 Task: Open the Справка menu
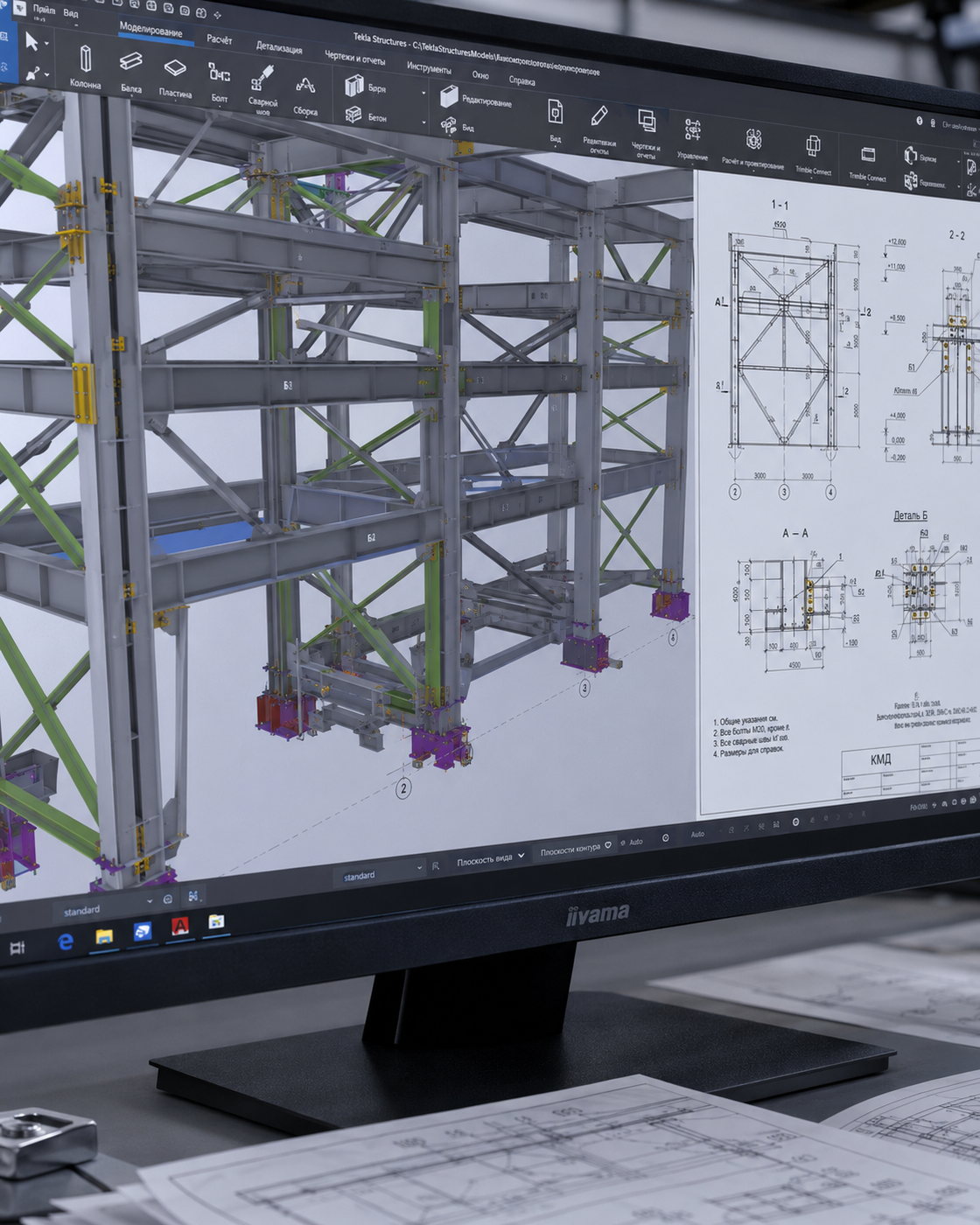point(521,81)
